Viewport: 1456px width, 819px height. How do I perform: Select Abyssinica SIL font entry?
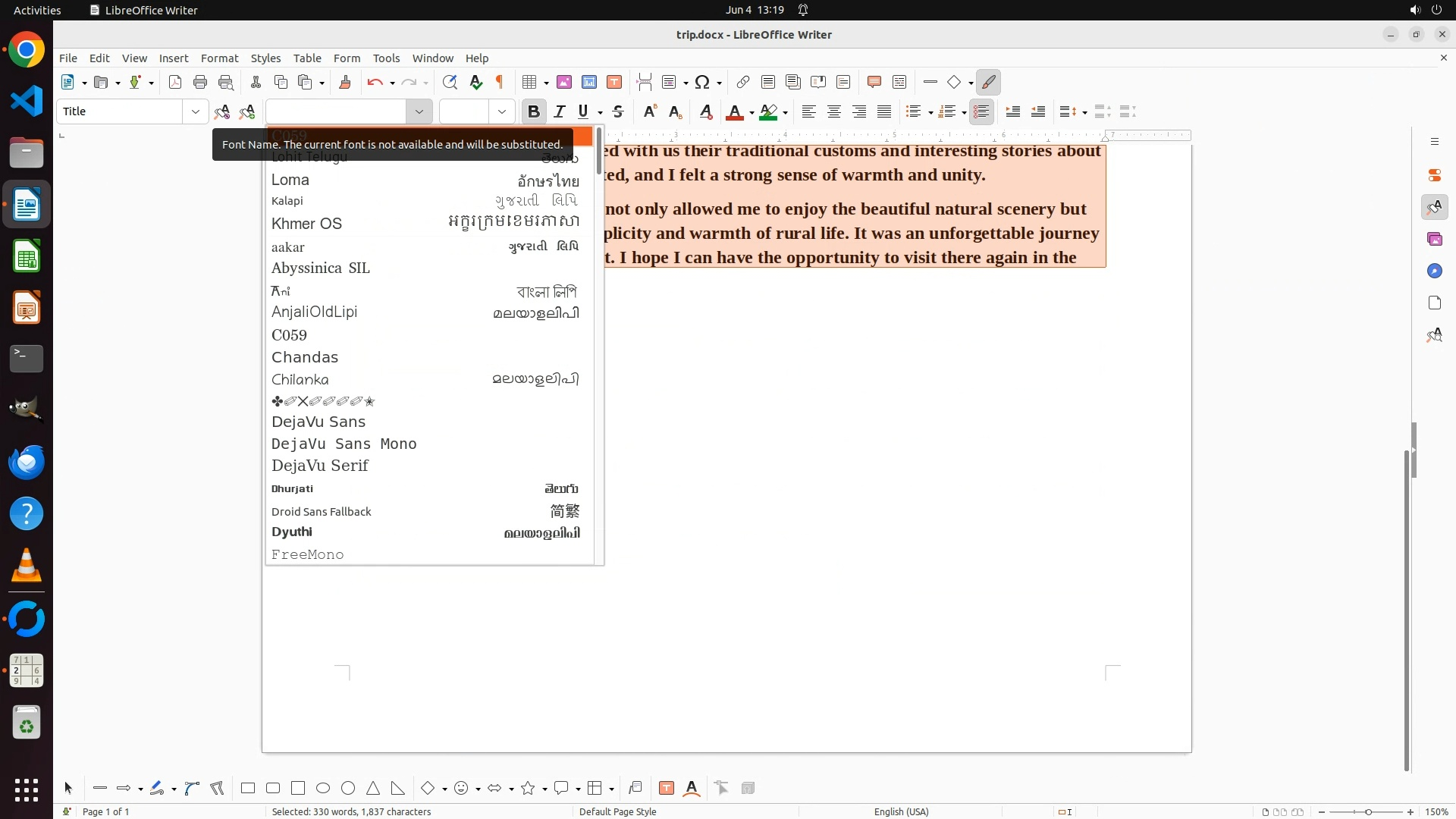[321, 268]
